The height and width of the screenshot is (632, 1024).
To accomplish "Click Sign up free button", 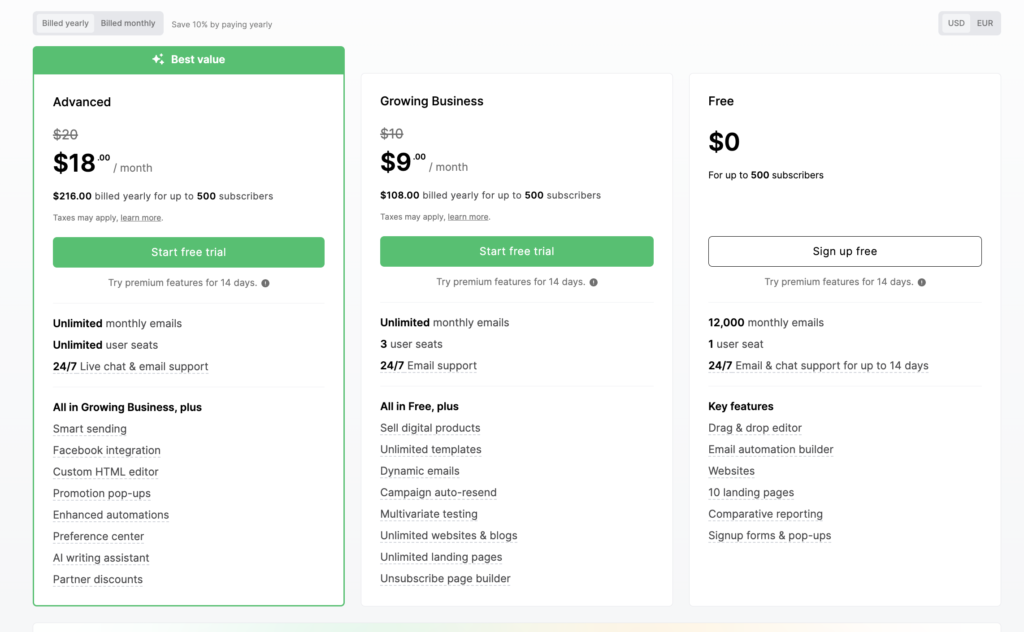I will click(x=844, y=251).
